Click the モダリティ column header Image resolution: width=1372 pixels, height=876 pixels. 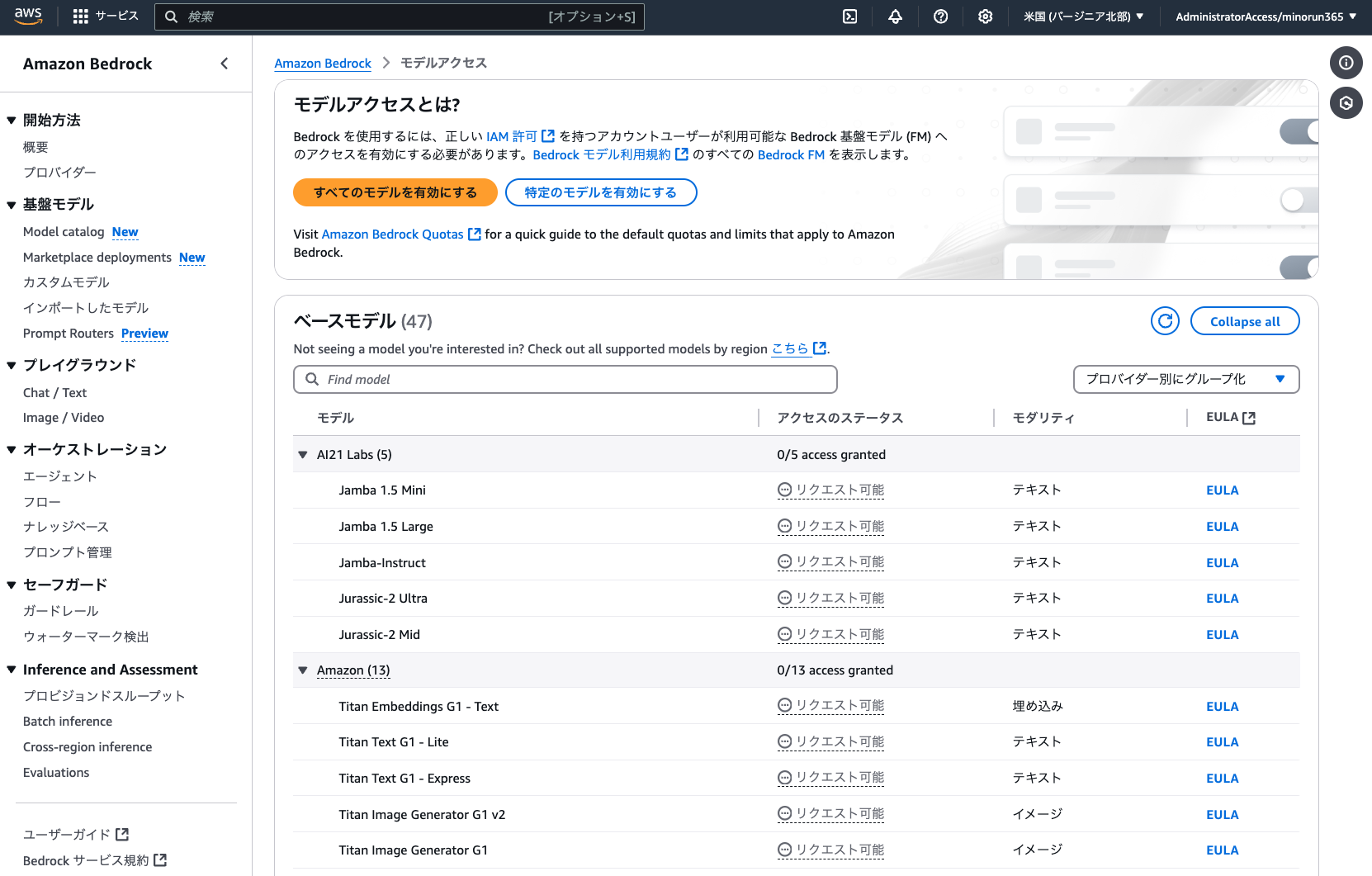pyautogui.click(x=1043, y=418)
